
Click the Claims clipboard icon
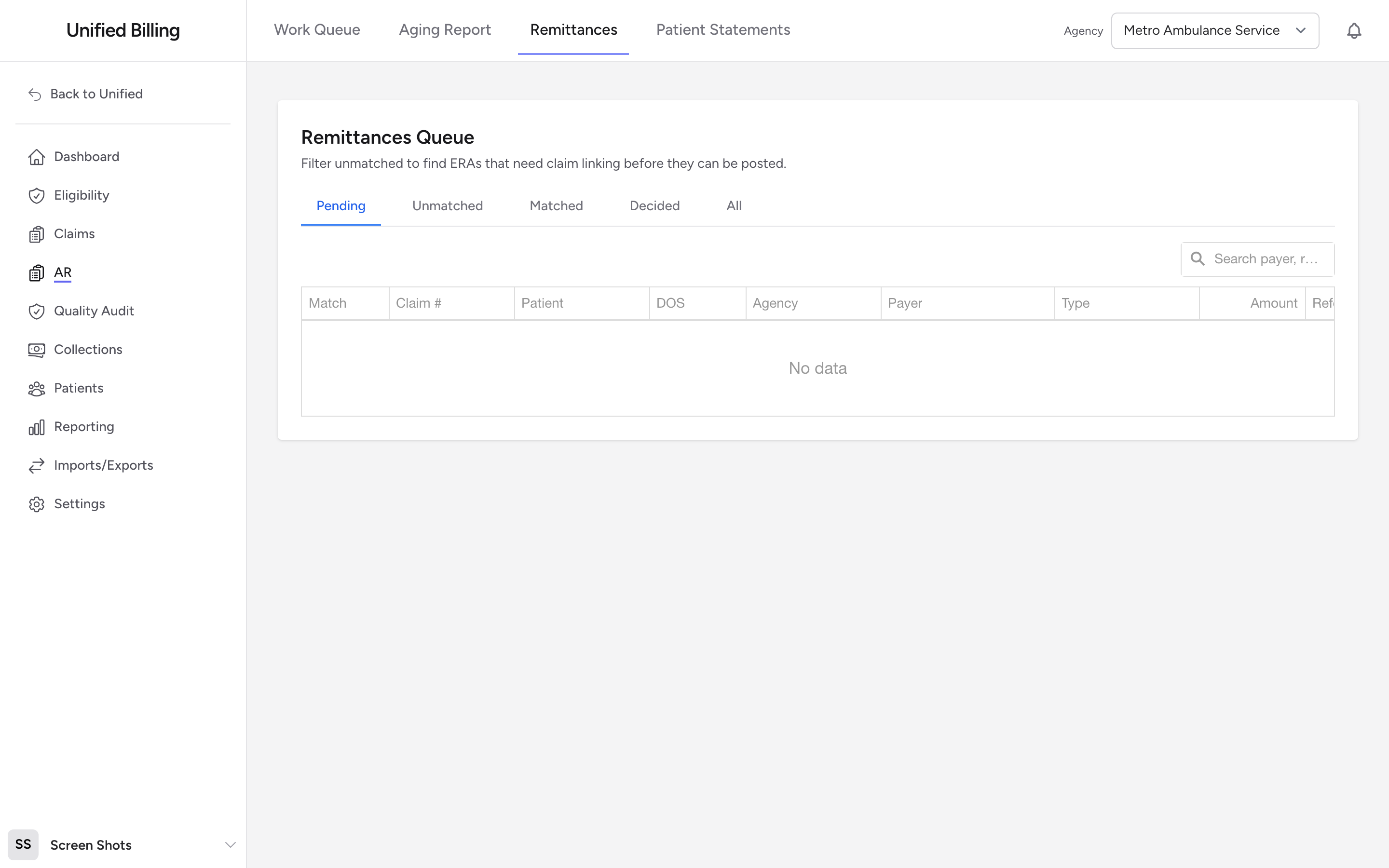(x=36, y=234)
